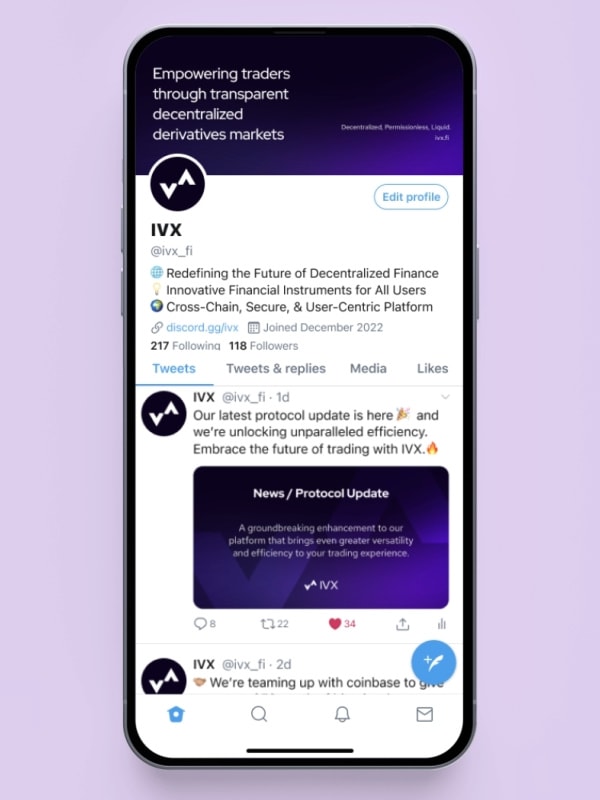Expand the first tweet options chevron
Image resolution: width=600 pixels, height=800 pixels.
click(445, 397)
